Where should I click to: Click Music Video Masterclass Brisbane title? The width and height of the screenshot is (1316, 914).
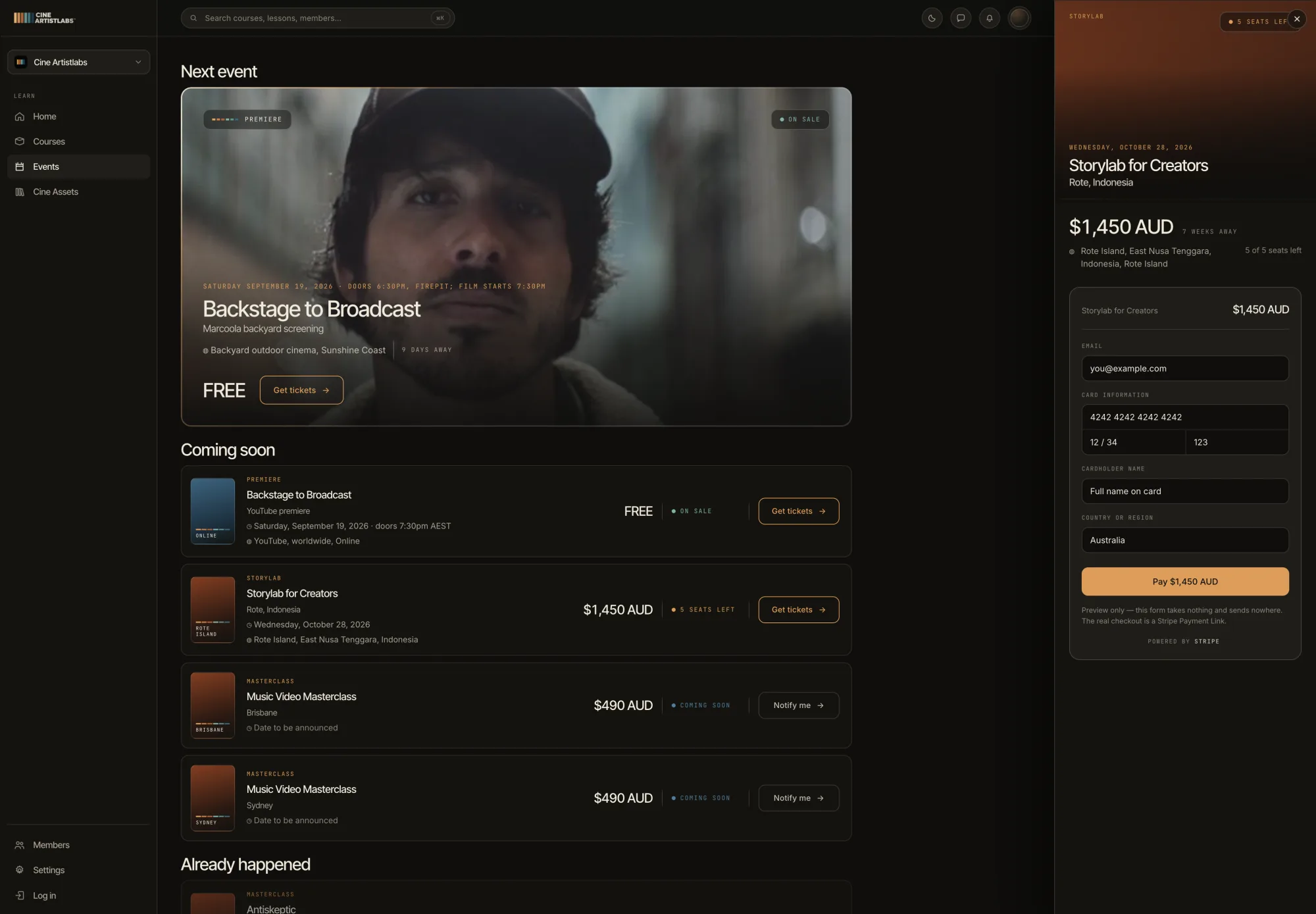(301, 697)
